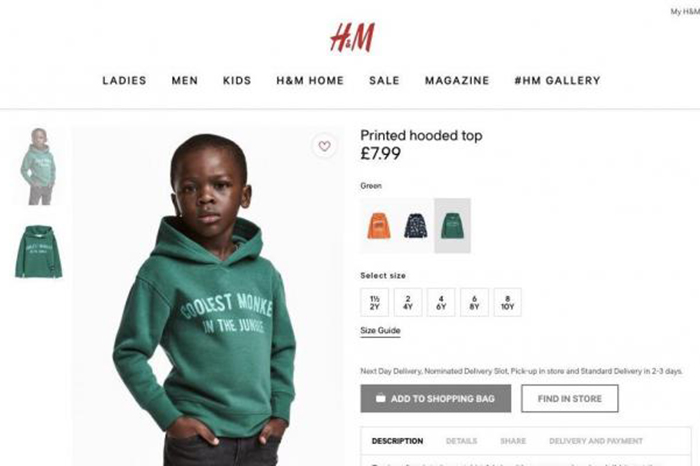Click the shopping bag icon in add button
Image resolution: width=700 pixels, height=466 pixels.
[x=380, y=398]
